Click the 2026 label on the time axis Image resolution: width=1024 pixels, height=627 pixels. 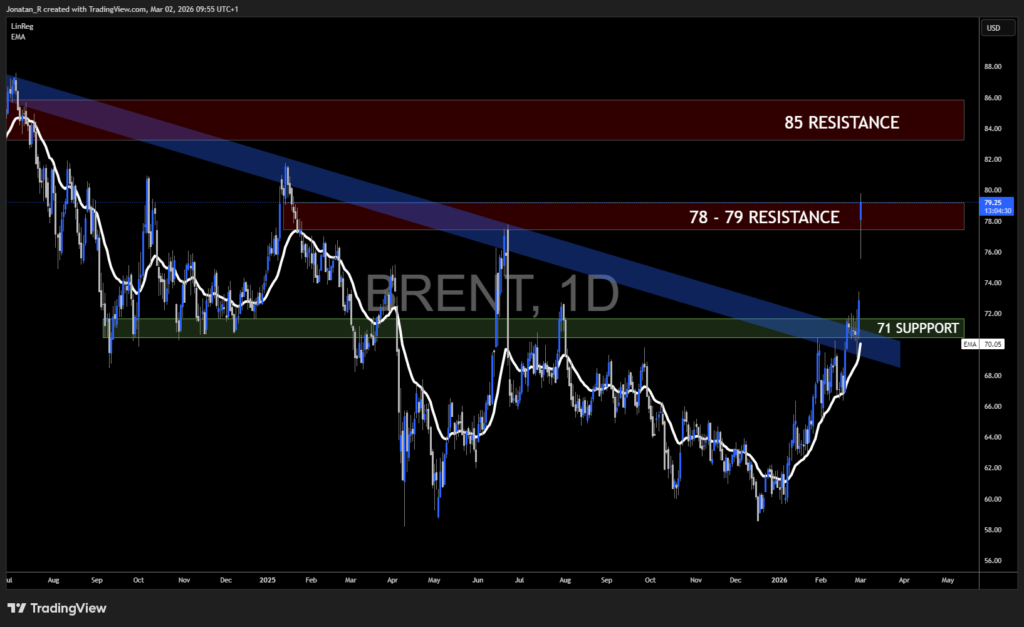779,580
